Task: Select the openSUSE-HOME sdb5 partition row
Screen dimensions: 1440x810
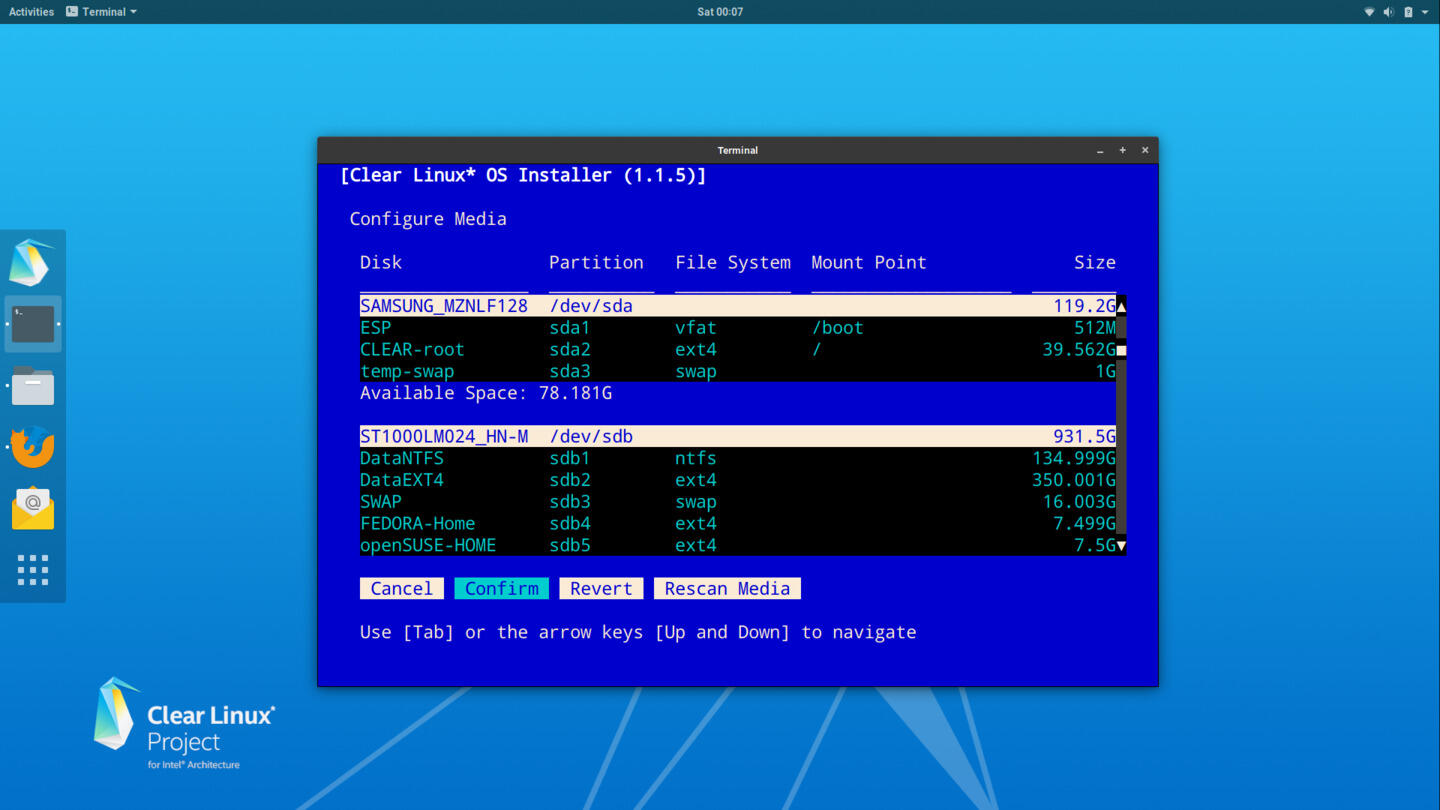Action: (738, 545)
